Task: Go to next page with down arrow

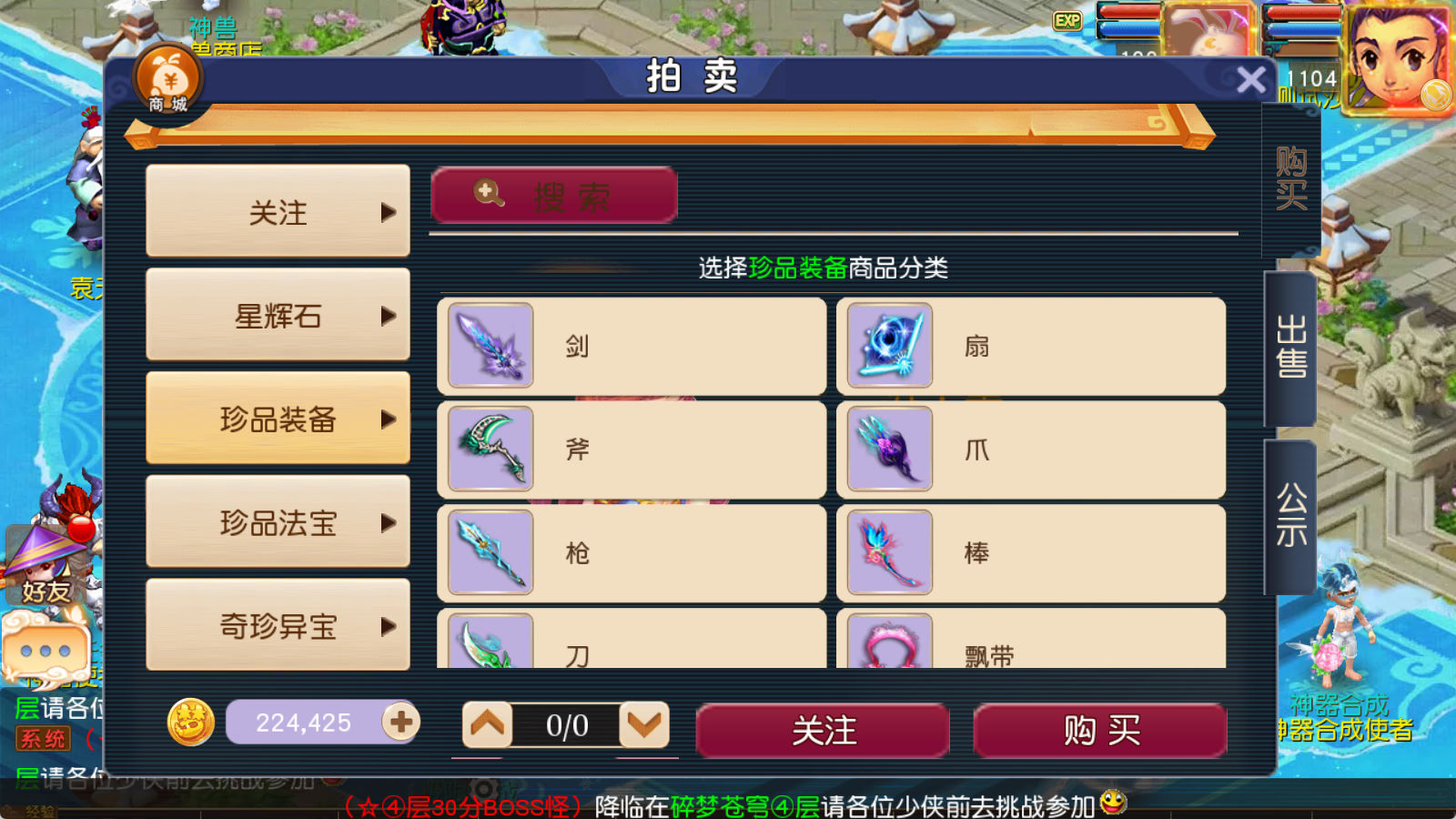Action: (x=644, y=724)
